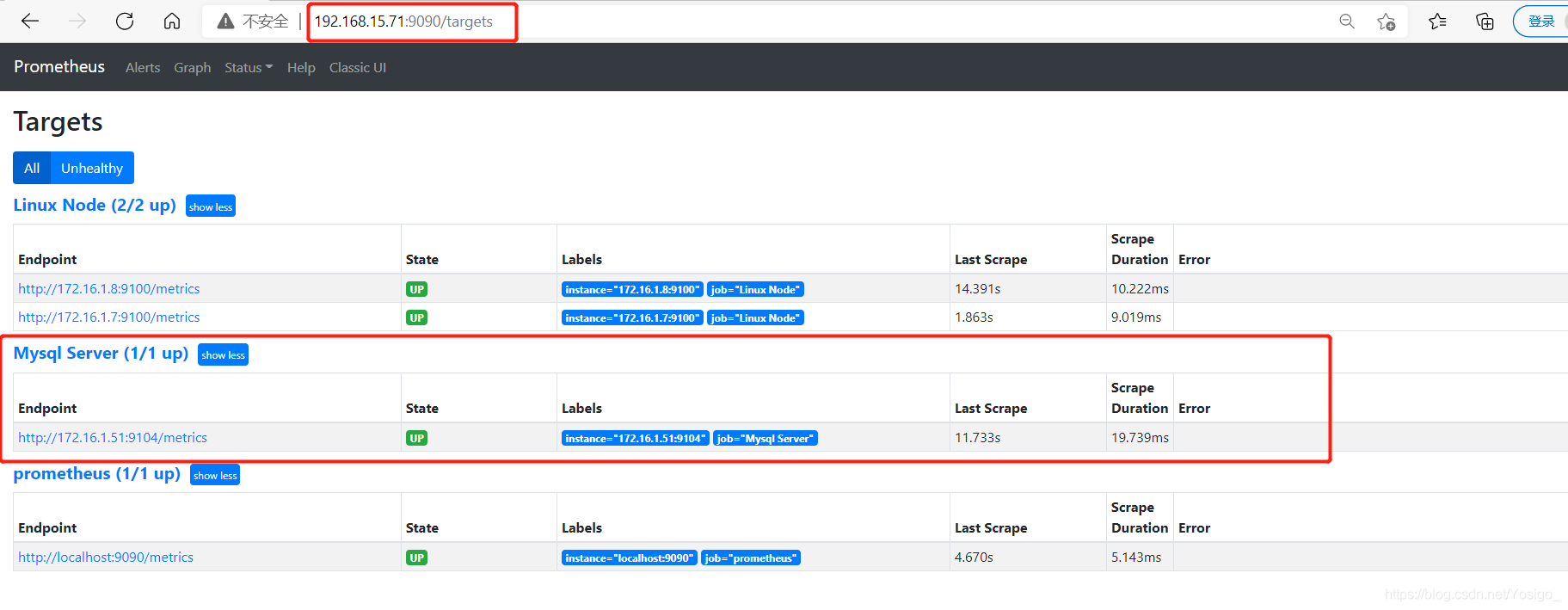Click label job="prometheus"
Image resolution: width=1568 pixels, height=610 pixels.
point(751,558)
